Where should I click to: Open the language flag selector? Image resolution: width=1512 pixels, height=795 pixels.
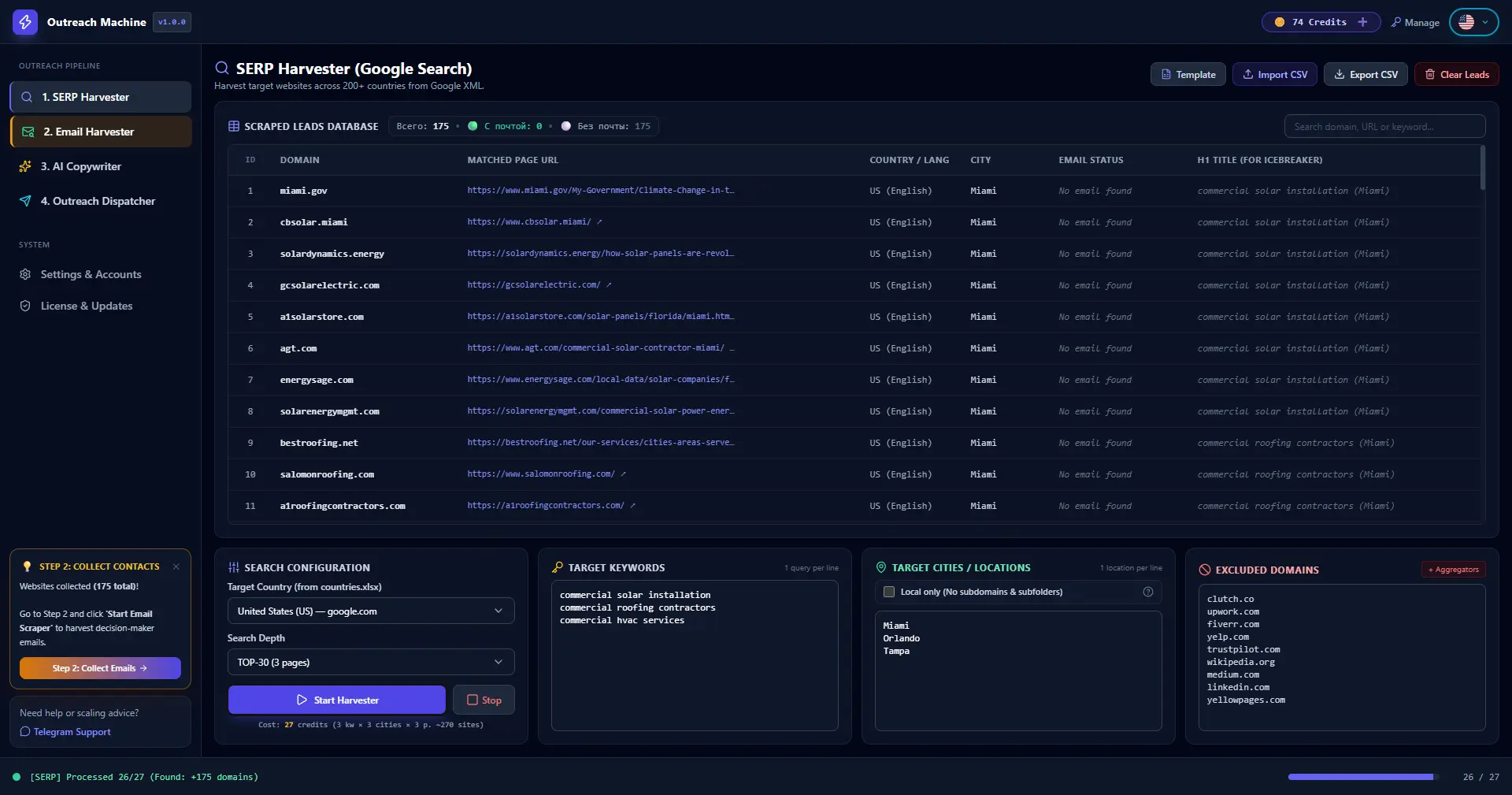(1474, 22)
